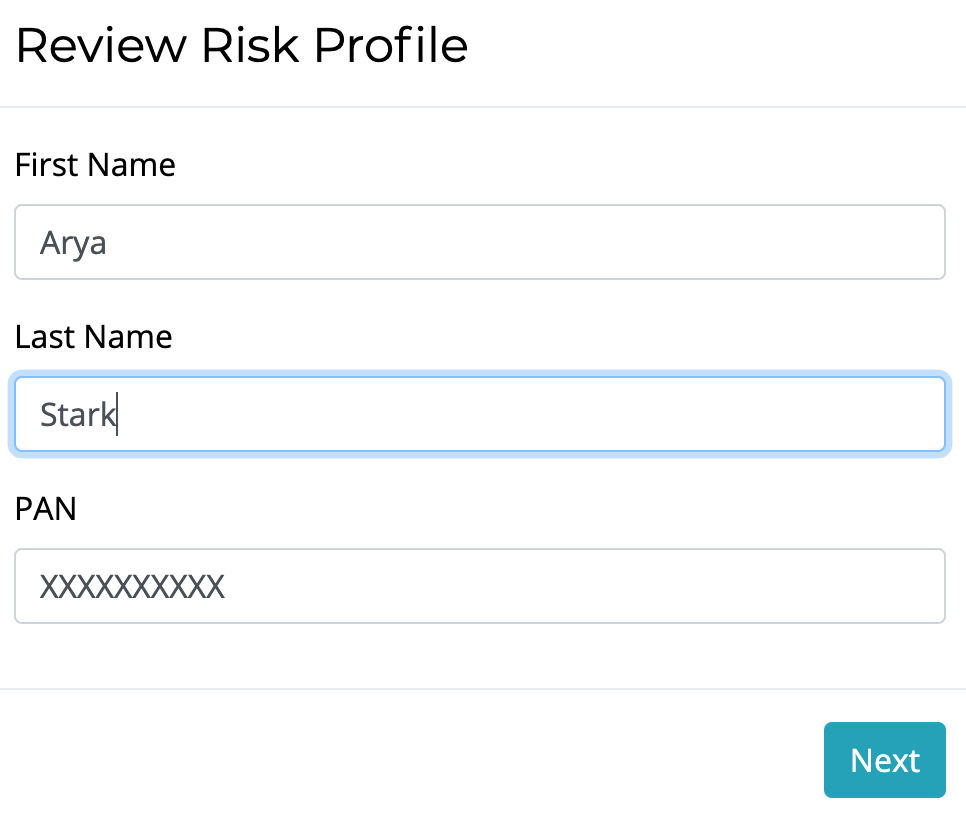
Task: Click into the PAN input field
Action: [x=480, y=586]
